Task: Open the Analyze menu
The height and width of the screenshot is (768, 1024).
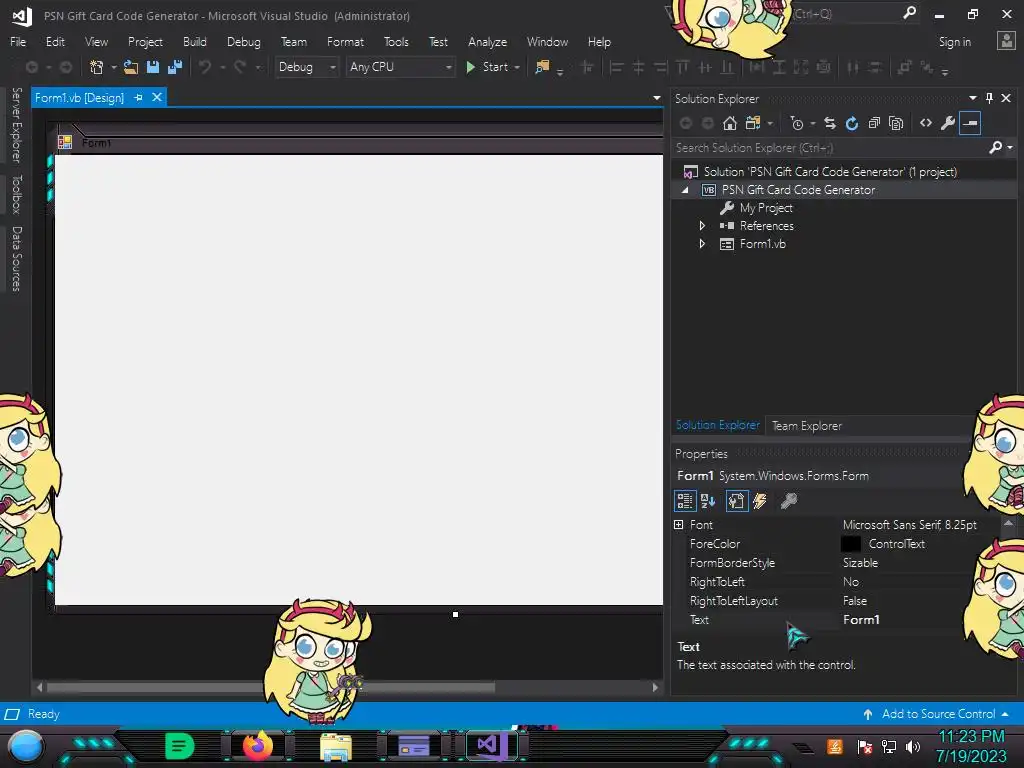Action: (x=487, y=42)
